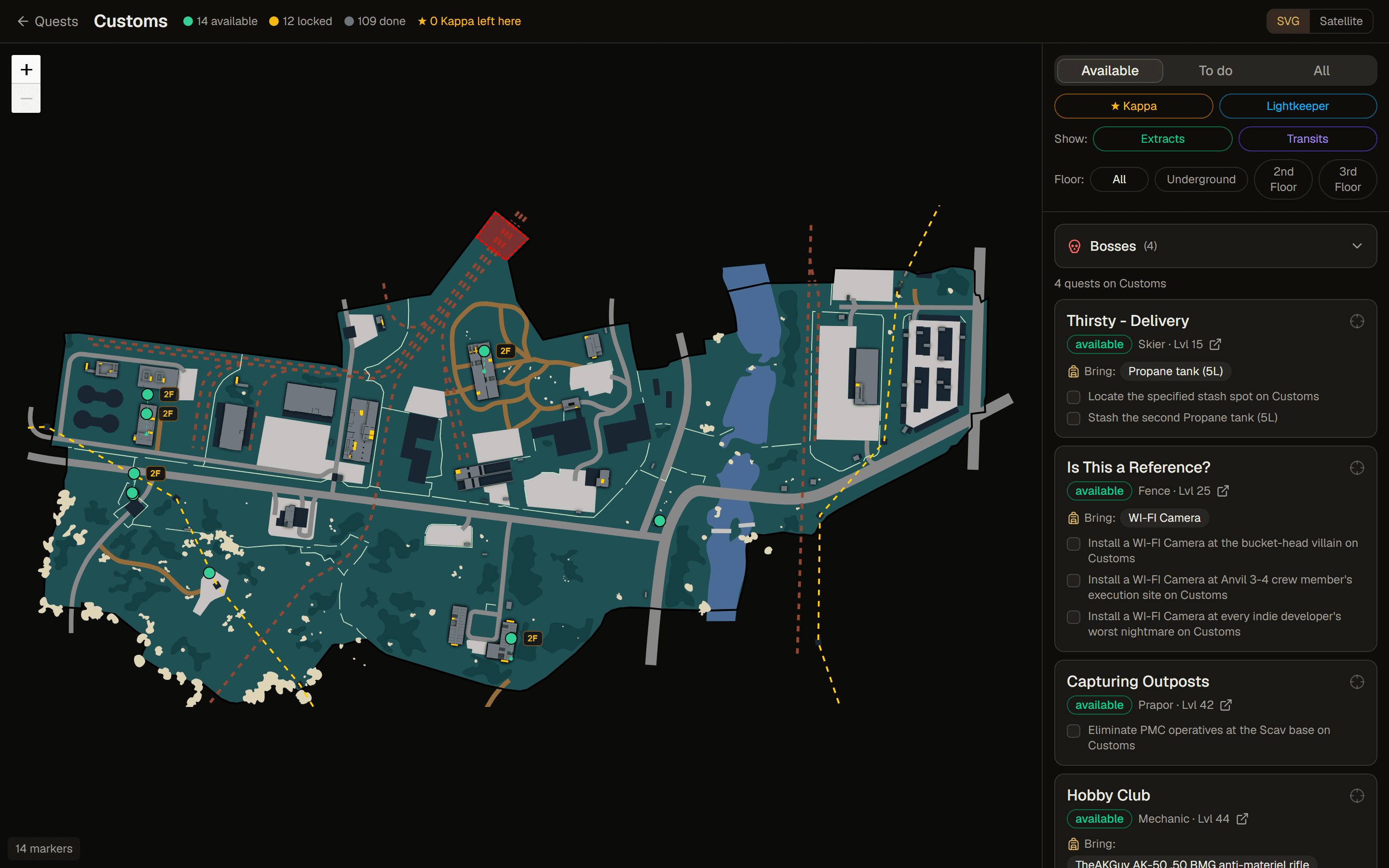Toggle Transits display on map
Image resolution: width=1389 pixels, height=868 pixels.
(1307, 139)
